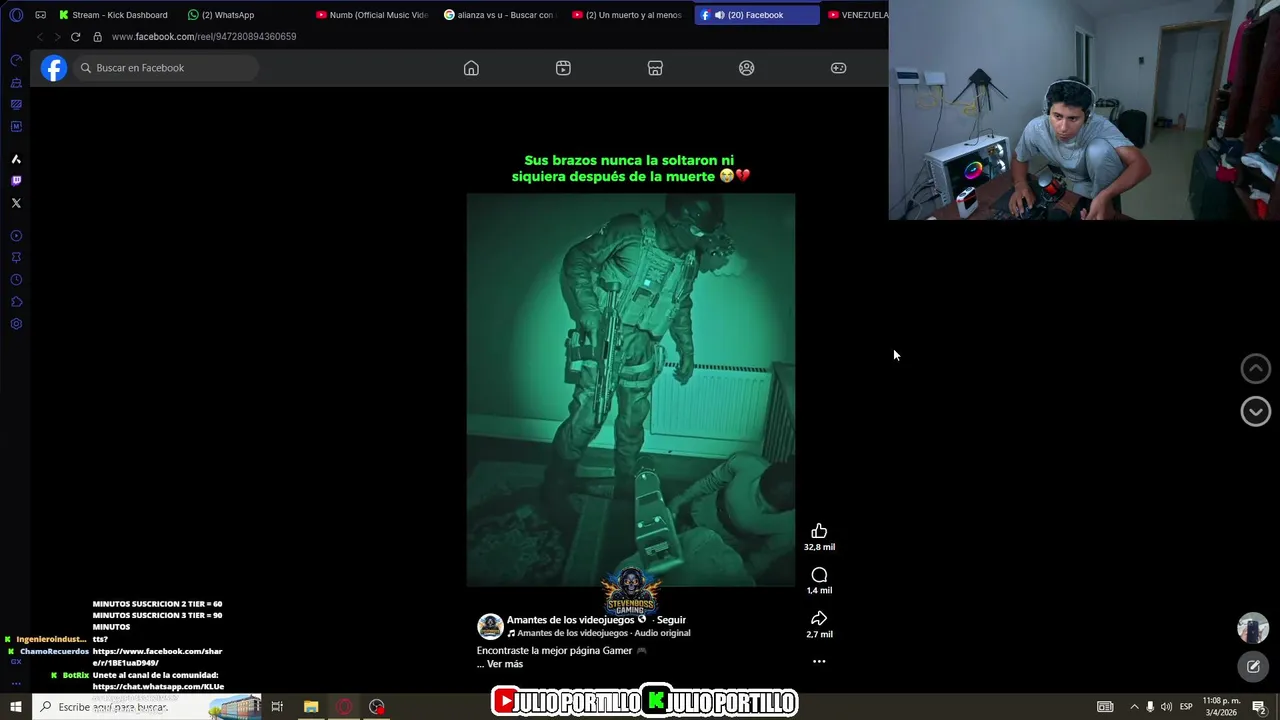1280x720 pixels.
Task: Open the speaker volume tray icon
Action: [x=1166, y=707]
